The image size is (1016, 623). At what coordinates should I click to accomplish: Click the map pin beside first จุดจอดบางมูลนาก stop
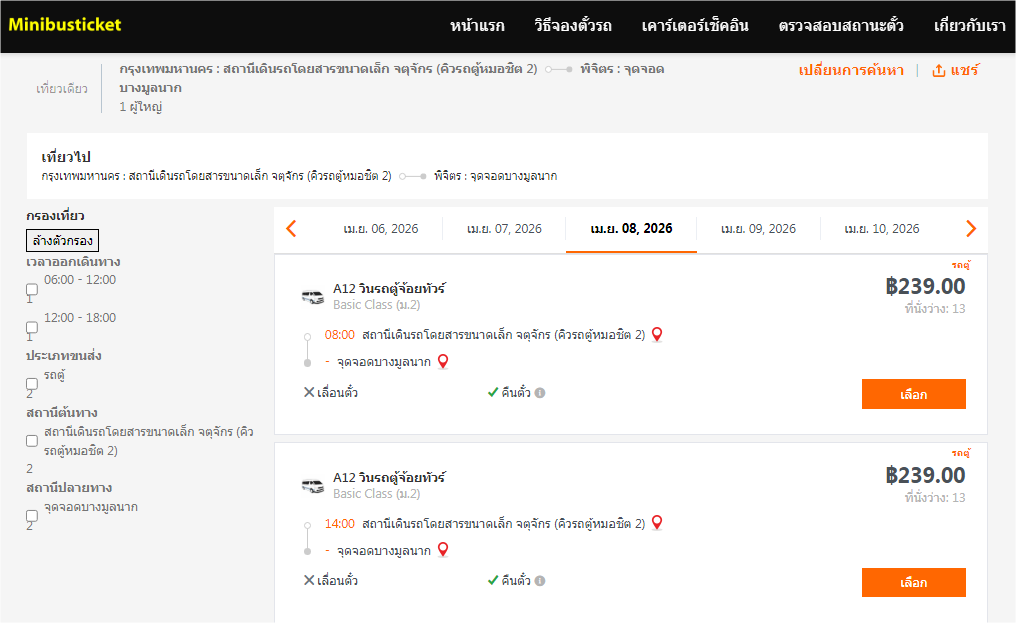click(x=443, y=361)
